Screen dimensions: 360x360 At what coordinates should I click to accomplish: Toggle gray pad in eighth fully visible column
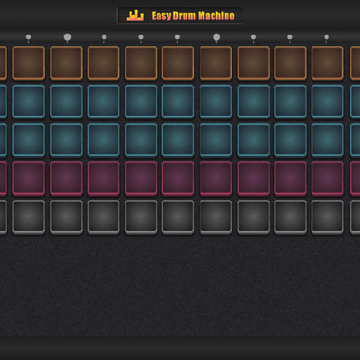[x=290, y=217]
